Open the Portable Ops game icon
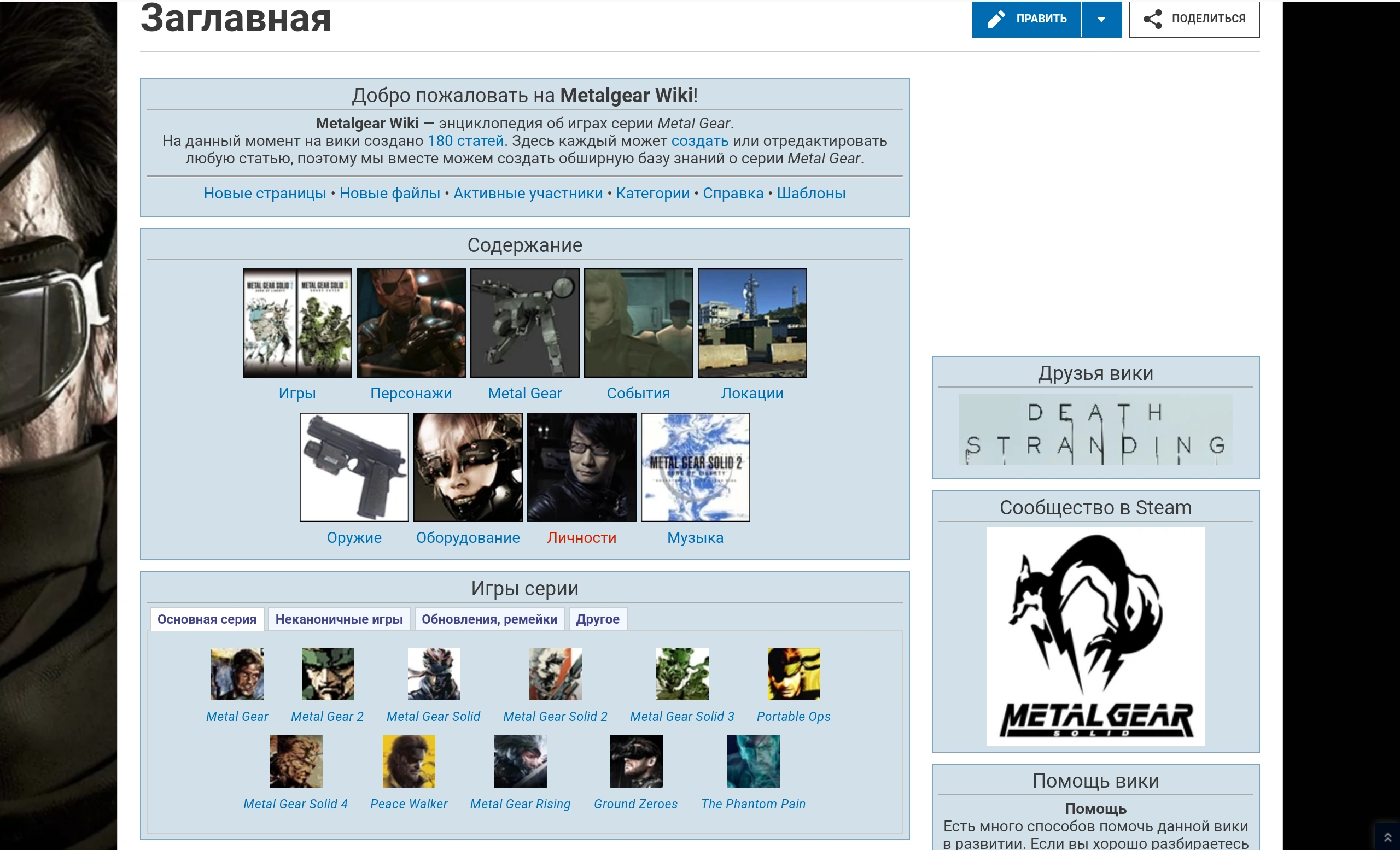 [793, 673]
